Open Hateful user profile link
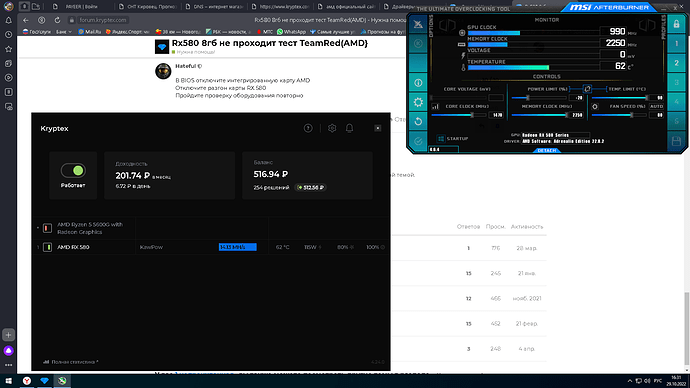 click(185, 66)
